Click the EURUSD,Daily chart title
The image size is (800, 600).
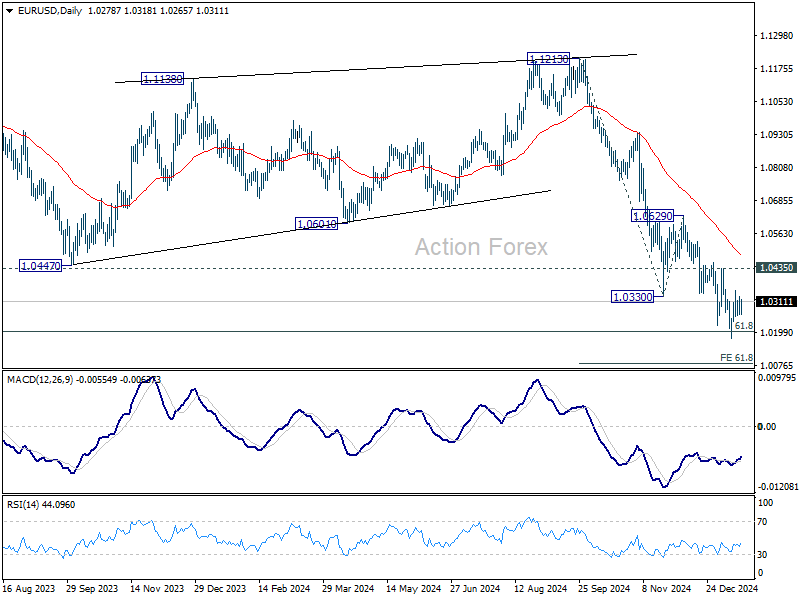[x=49, y=11]
